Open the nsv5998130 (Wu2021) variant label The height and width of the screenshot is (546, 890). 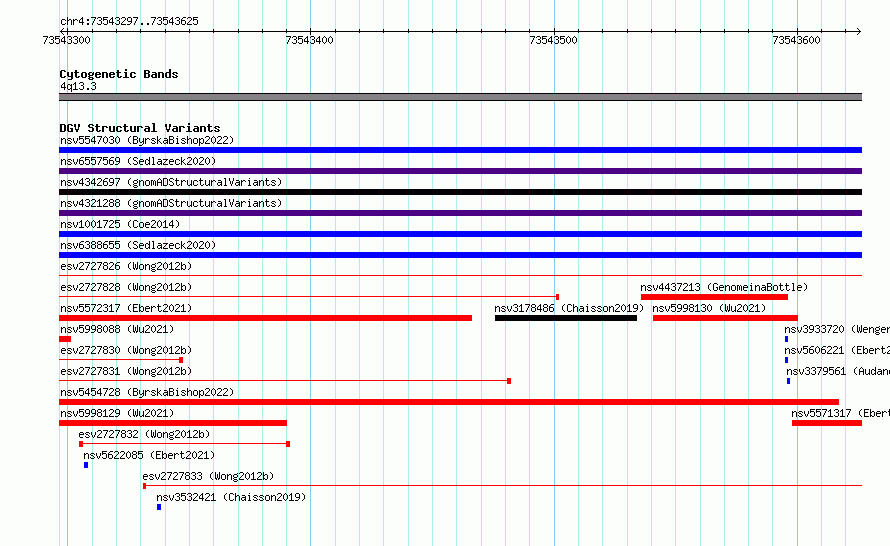pos(709,308)
